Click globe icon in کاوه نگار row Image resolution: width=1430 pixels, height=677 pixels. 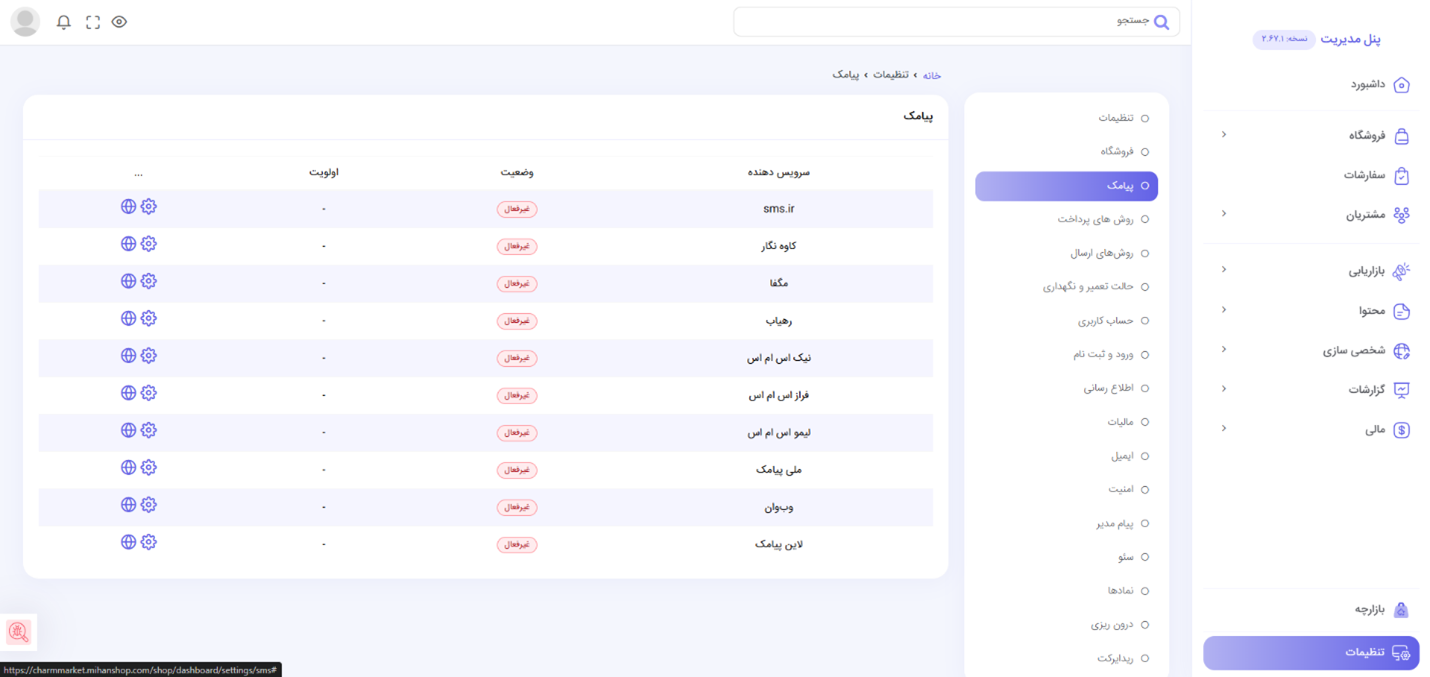pos(128,244)
